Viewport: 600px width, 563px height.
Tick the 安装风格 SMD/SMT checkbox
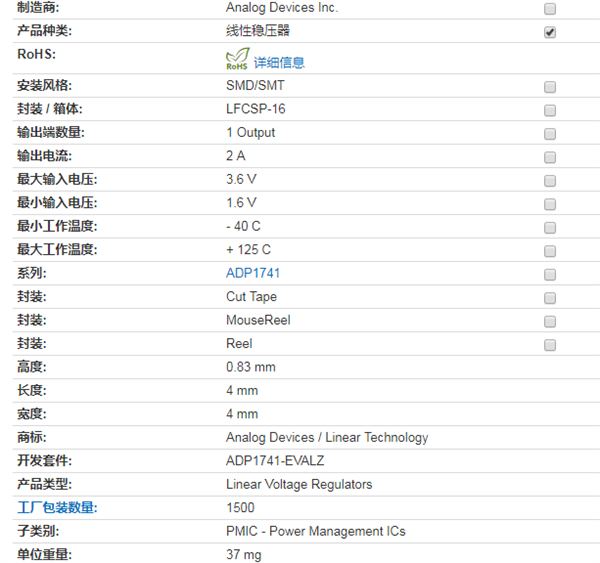pos(550,87)
